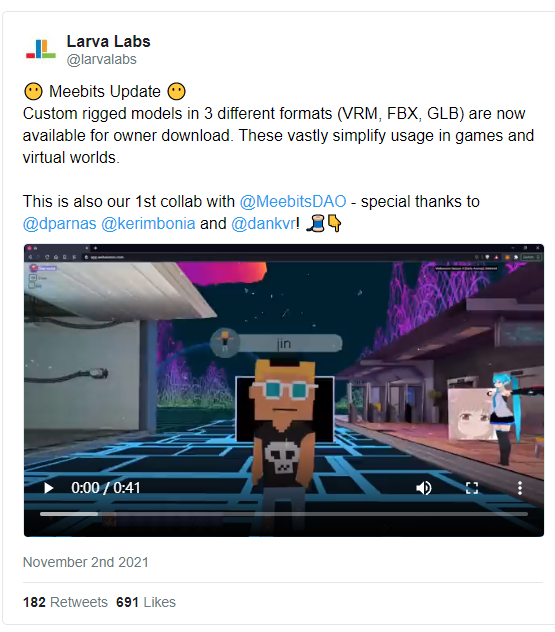Click the November 2nd 2021 timestamp
The height and width of the screenshot is (632, 555).
tap(85, 562)
